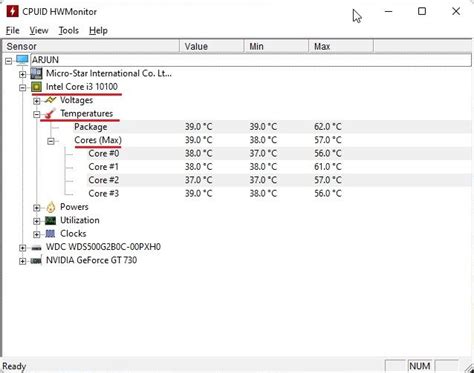Click the Voltages lightning icon
The height and width of the screenshot is (373, 474).
pyautogui.click(x=50, y=100)
